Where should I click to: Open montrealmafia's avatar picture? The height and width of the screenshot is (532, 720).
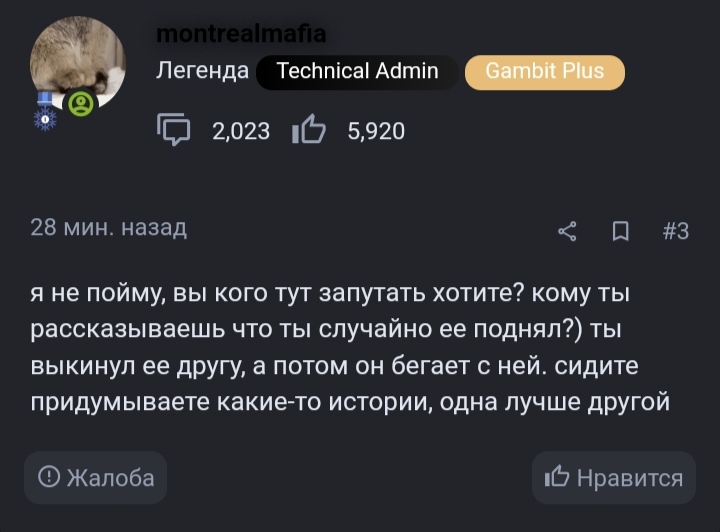(77, 62)
